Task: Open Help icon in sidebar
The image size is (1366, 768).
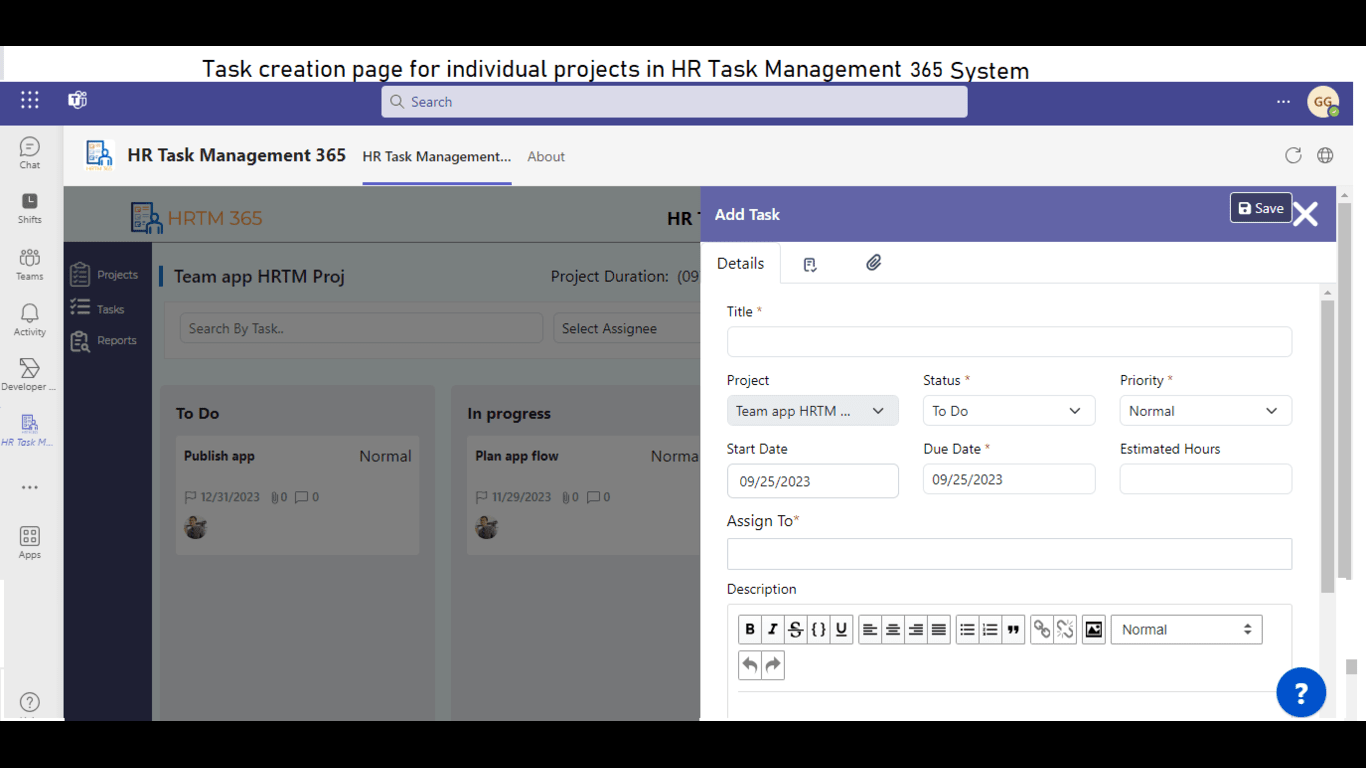Action: click(30, 702)
